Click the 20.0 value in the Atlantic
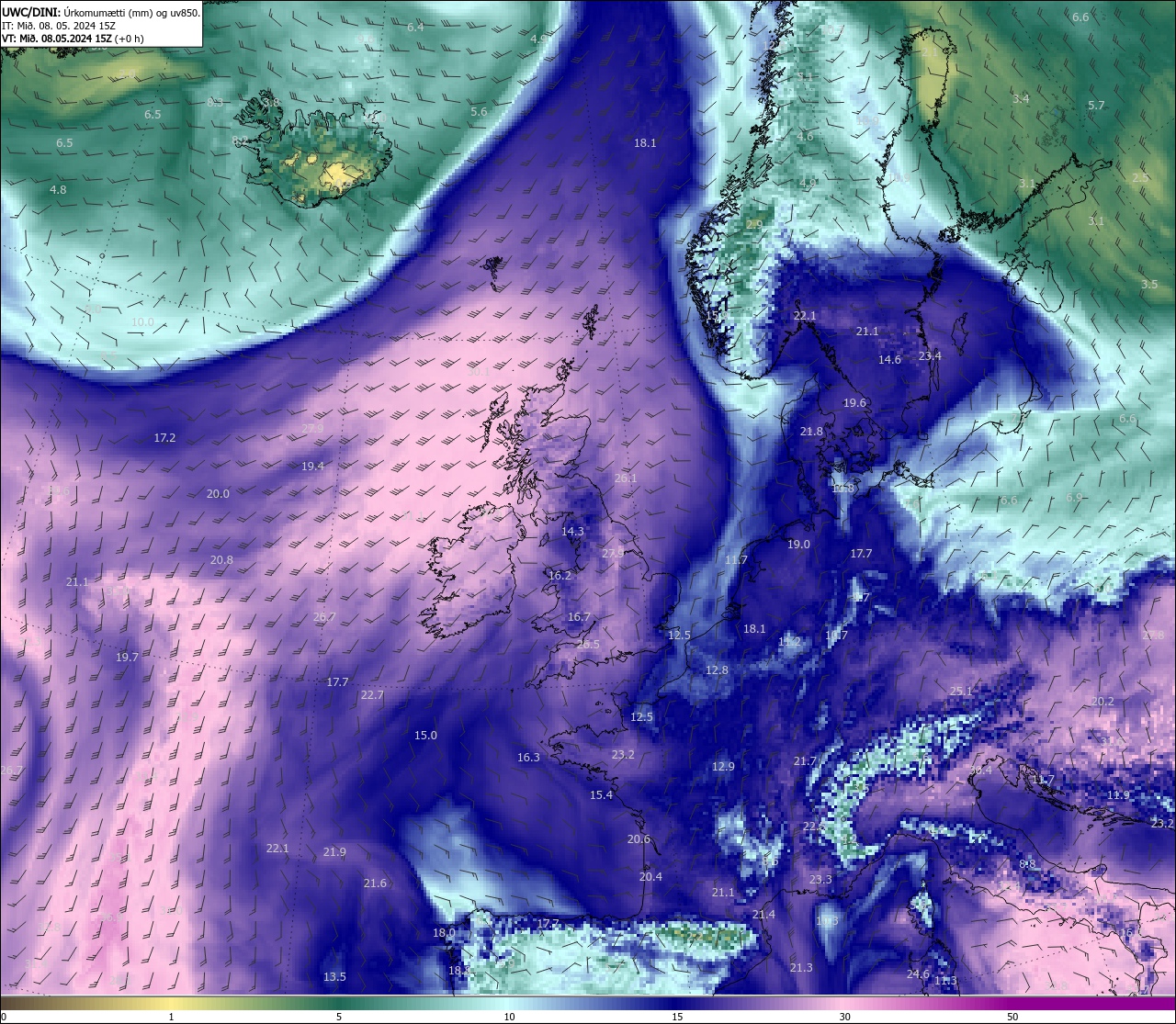 pos(218,494)
